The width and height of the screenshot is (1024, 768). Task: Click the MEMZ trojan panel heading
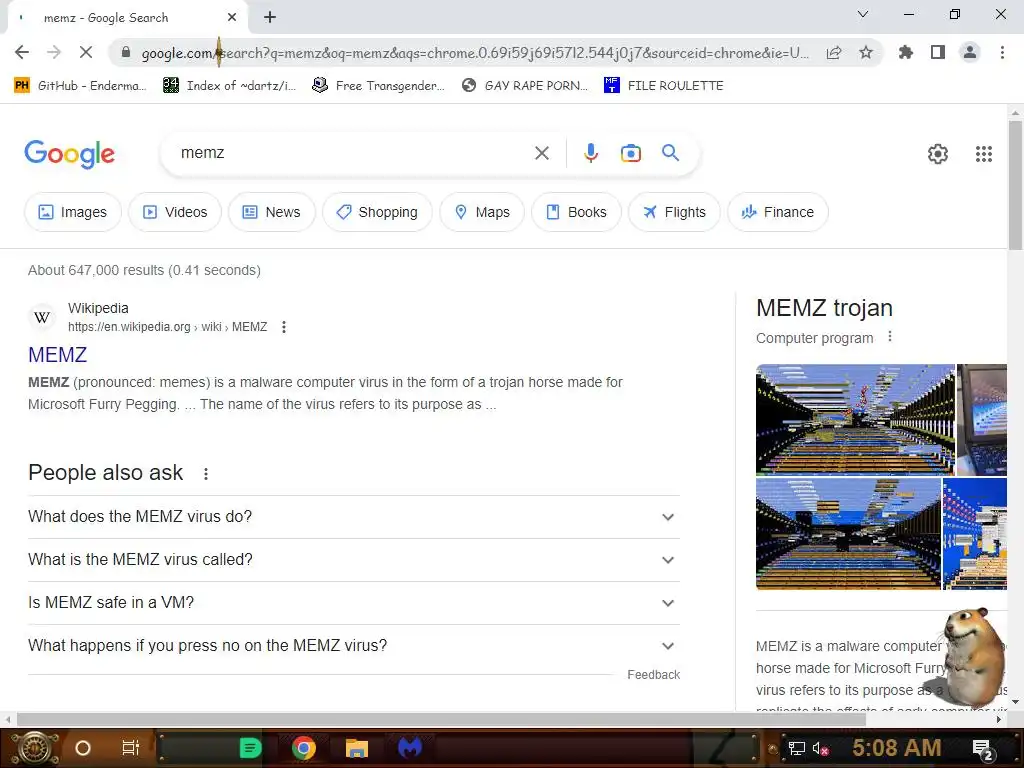pos(824,308)
